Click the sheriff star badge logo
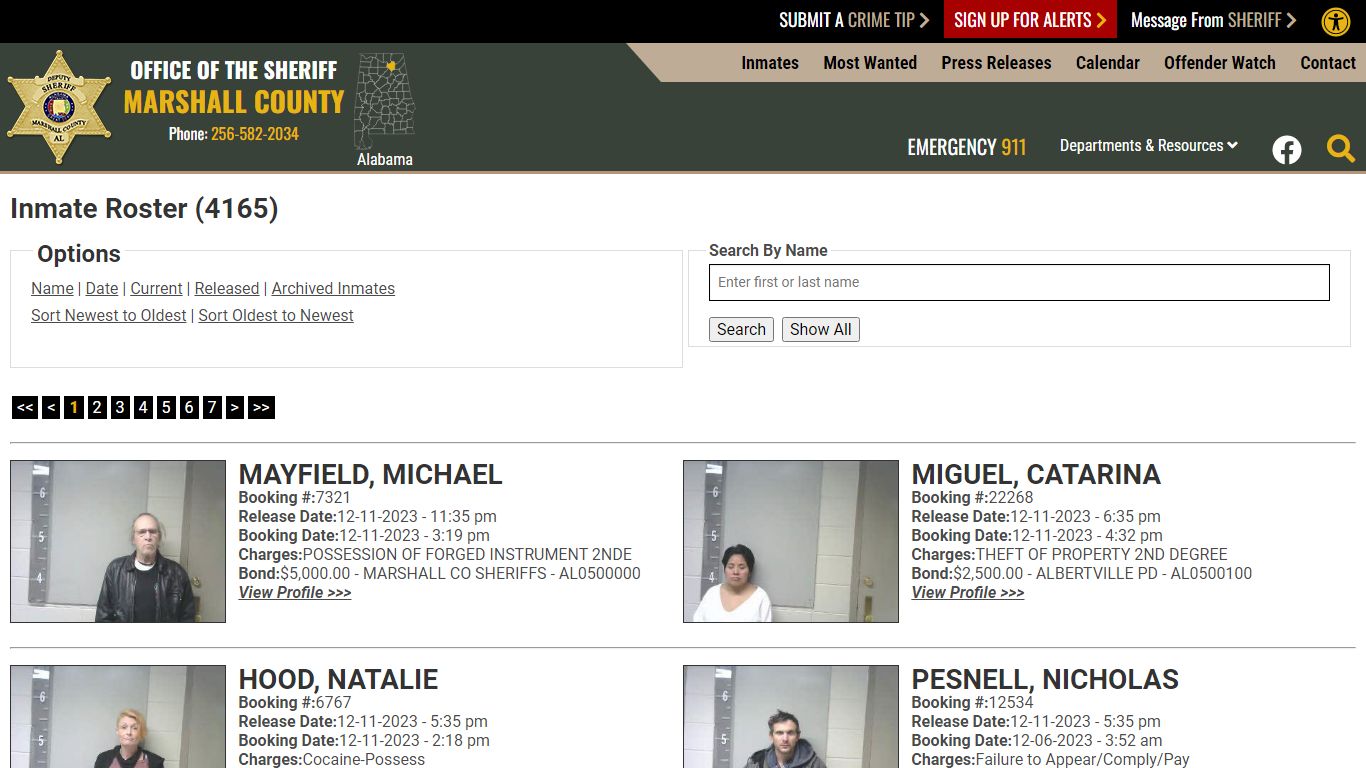Viewport: 1366px width, 768px height. click(x=59, y=107)
